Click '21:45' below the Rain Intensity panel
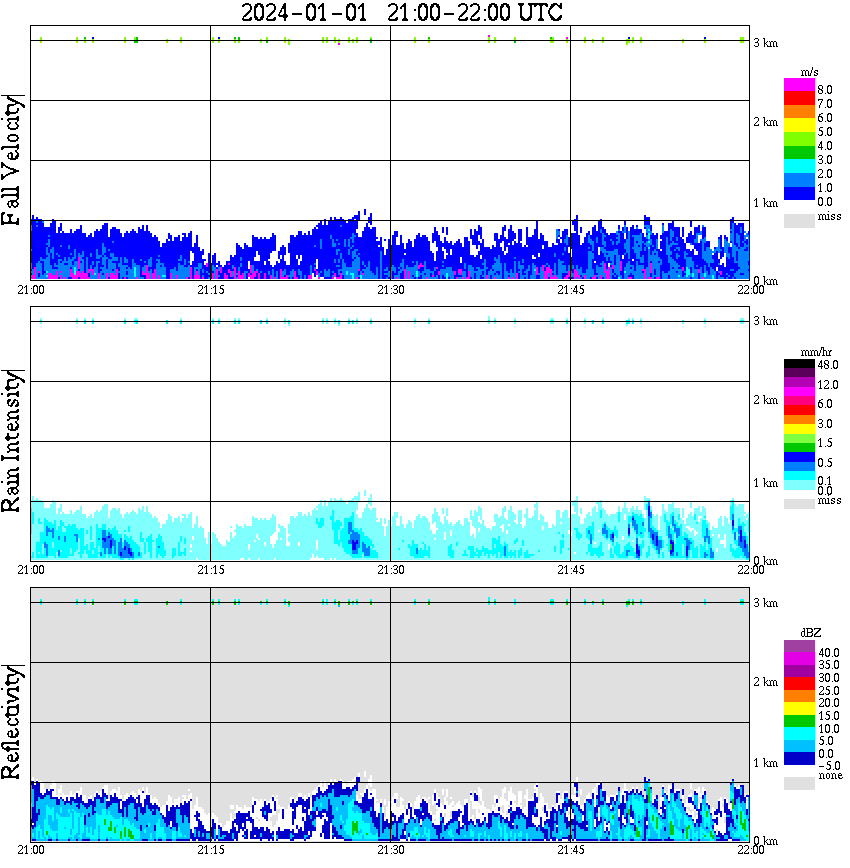 point(571,570)
